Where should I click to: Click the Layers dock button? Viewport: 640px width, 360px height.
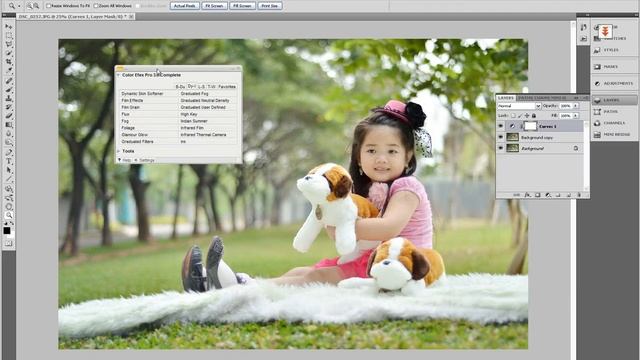614,100
